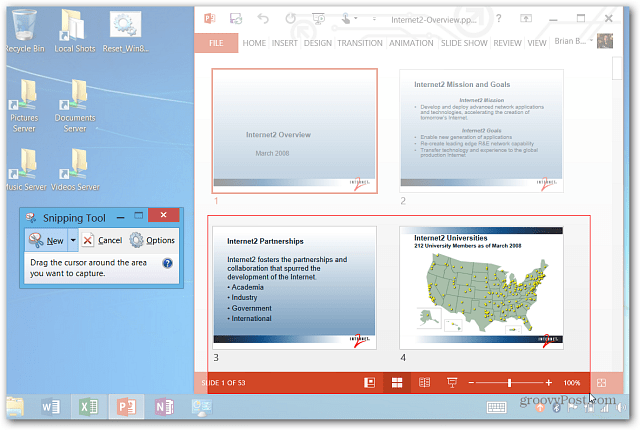Open Excel from the taskbar
Image resolution: width=640 pixels, height=430 pixels.
(89, 406)
